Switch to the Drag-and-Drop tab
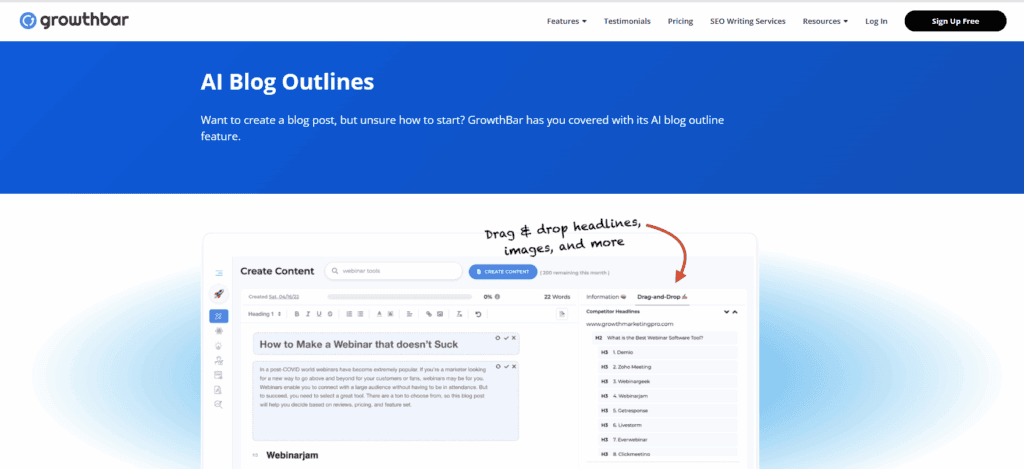 coord(663,297)
